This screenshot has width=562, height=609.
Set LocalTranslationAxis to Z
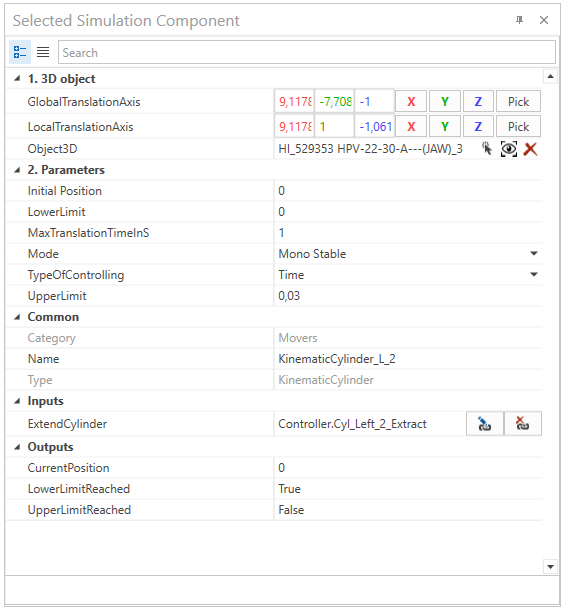478,127
